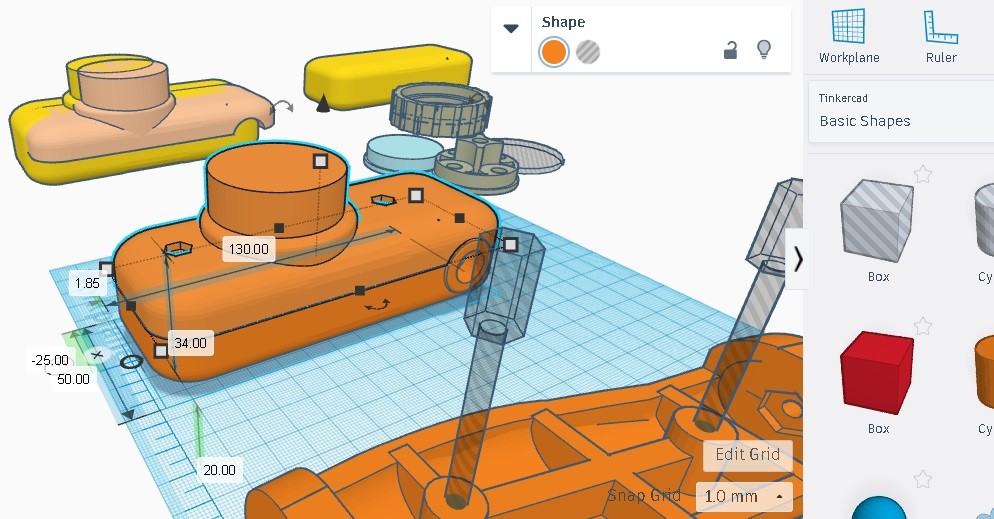The height and width of the screenshot is (519, 994).
Task: Edit the -25.00 offset value
Action: click(50, 360)
